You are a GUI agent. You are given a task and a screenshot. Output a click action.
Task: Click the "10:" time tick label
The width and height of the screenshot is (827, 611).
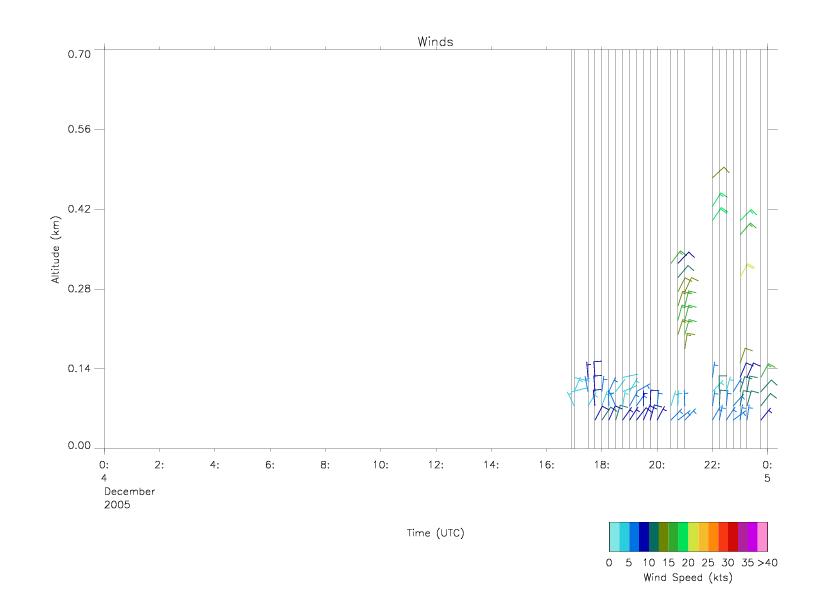tap(380, 465)
